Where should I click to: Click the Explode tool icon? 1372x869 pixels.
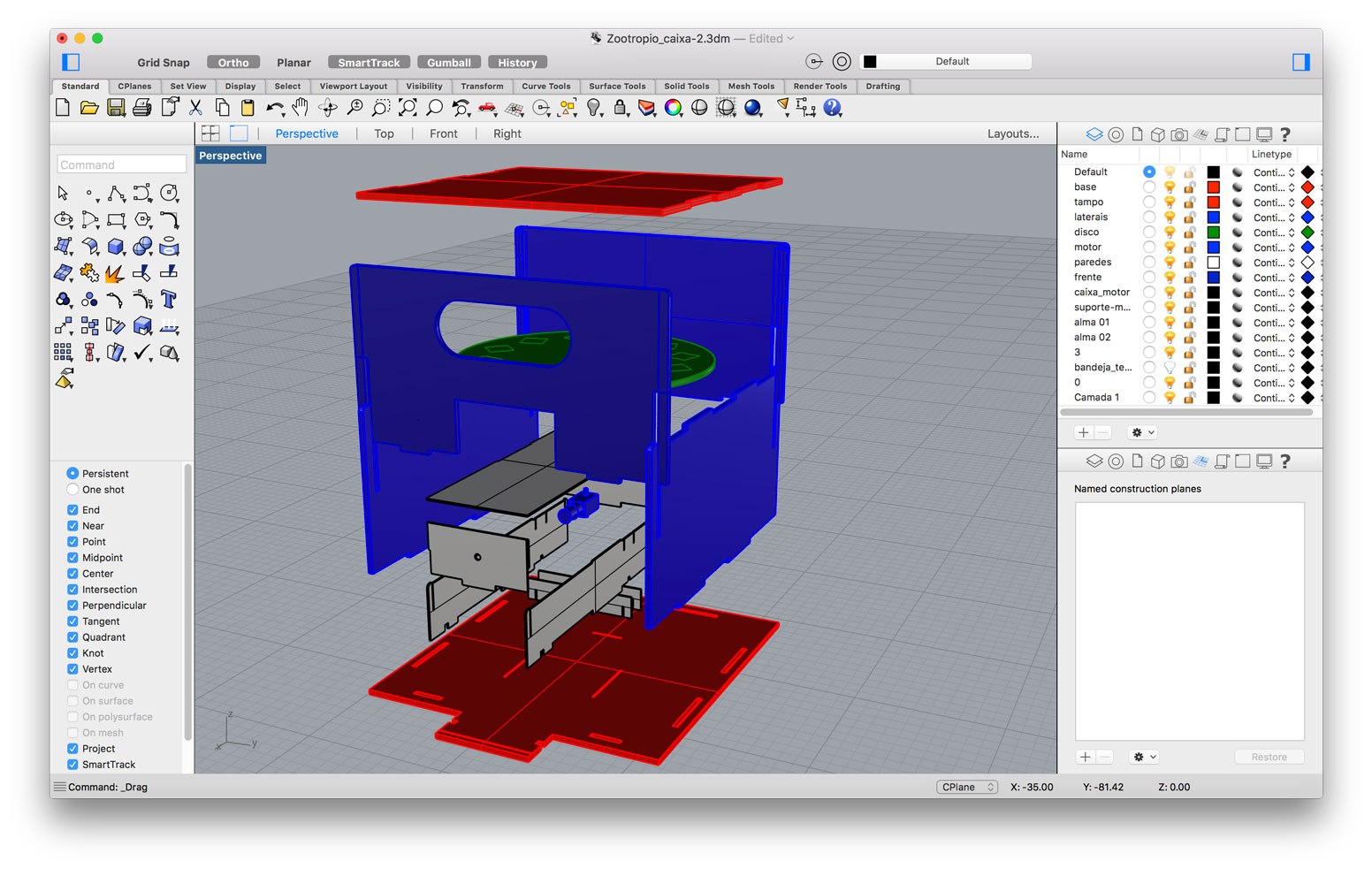pyautogui.click(x=114, y=273)
